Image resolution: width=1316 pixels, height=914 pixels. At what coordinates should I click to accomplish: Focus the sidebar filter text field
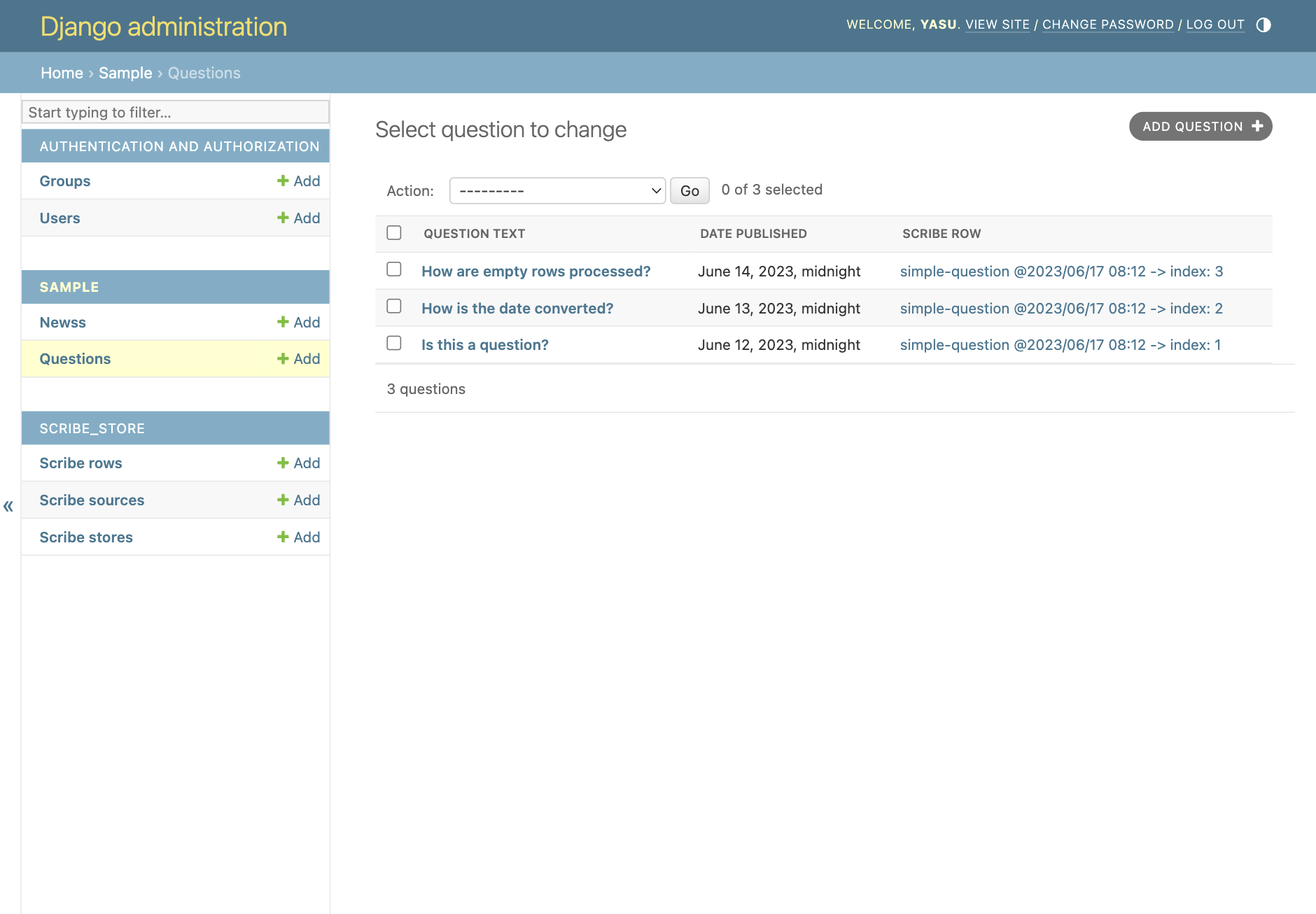(x=175, y=112)
